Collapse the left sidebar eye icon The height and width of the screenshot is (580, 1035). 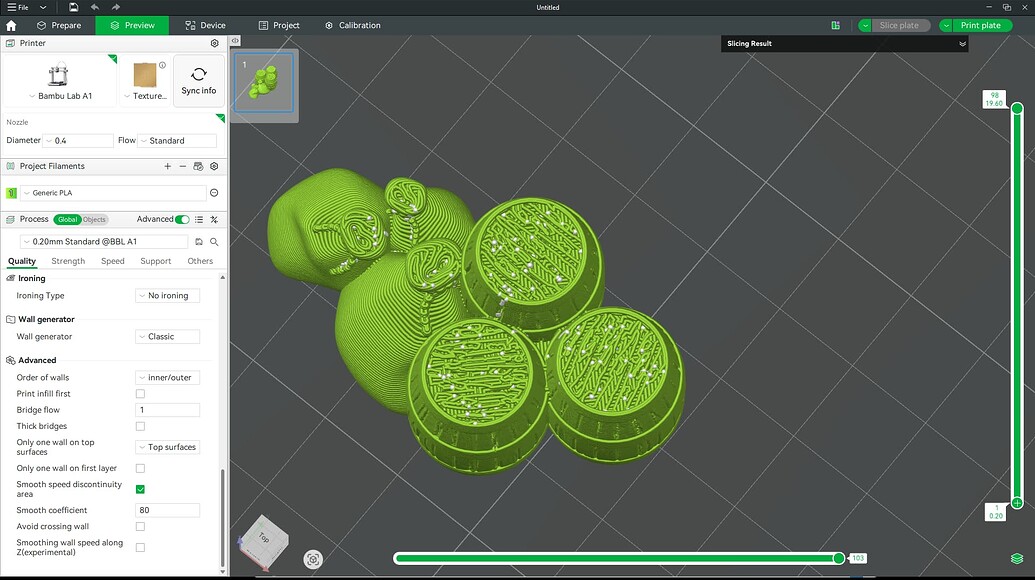point(235,41)
